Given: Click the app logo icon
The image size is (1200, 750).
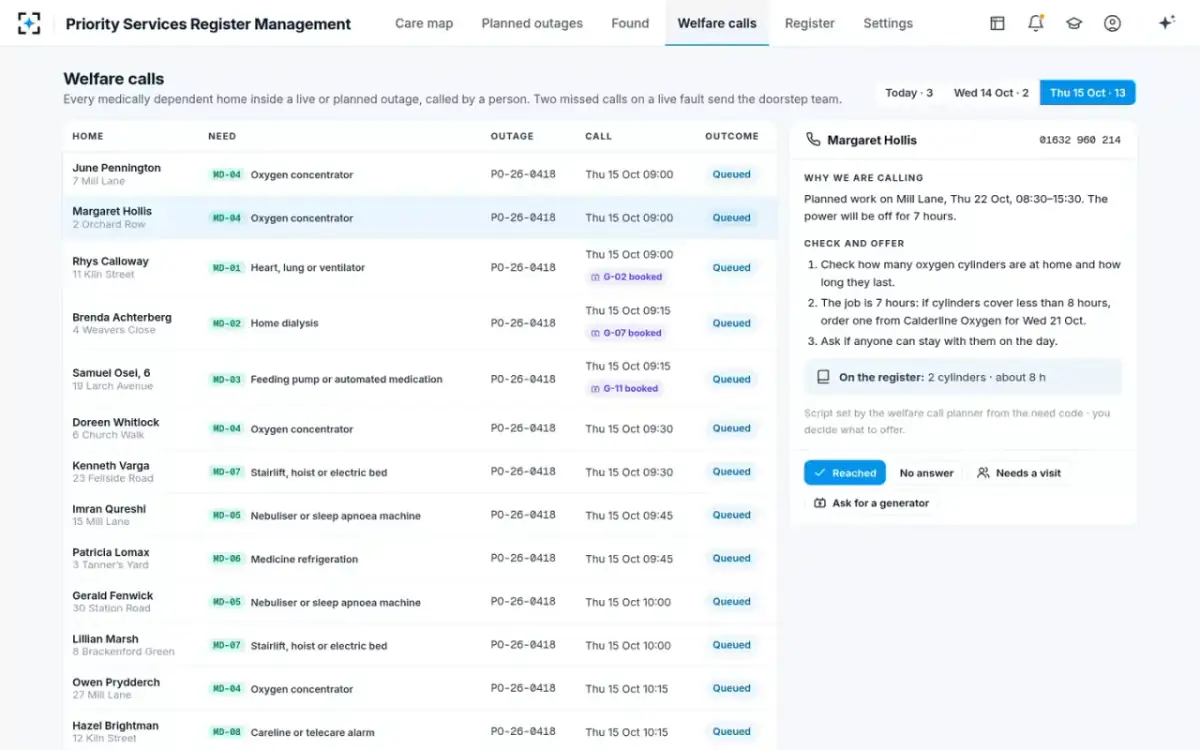Looking at the screenshot, I should coord(29,23).
